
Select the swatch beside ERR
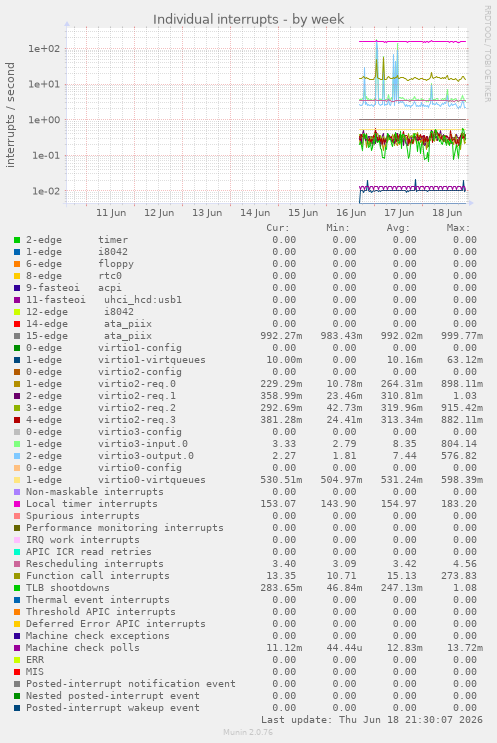tap(17, 661)
